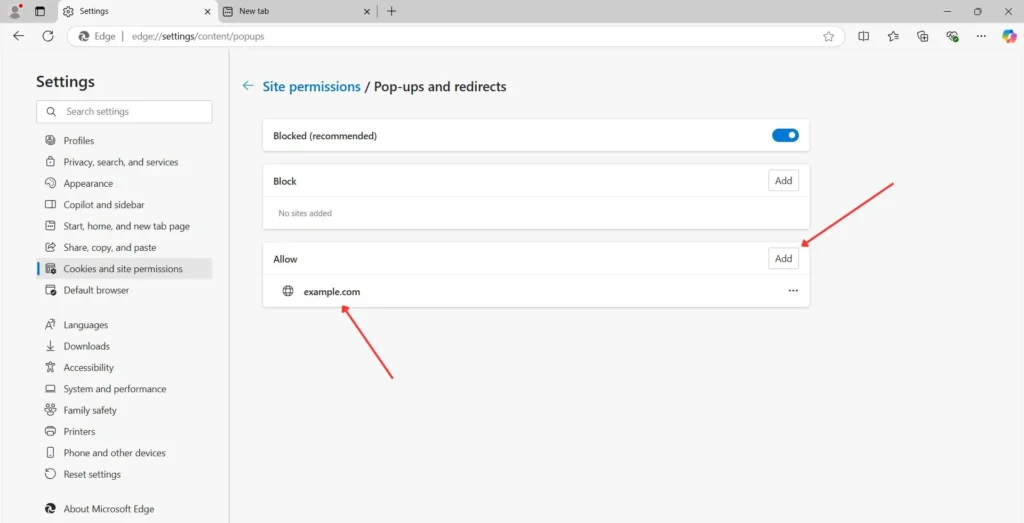This screenshot has height=523, width=1024.
Task: Open tab actions menu icon
Action: click(x=40, y=11)
